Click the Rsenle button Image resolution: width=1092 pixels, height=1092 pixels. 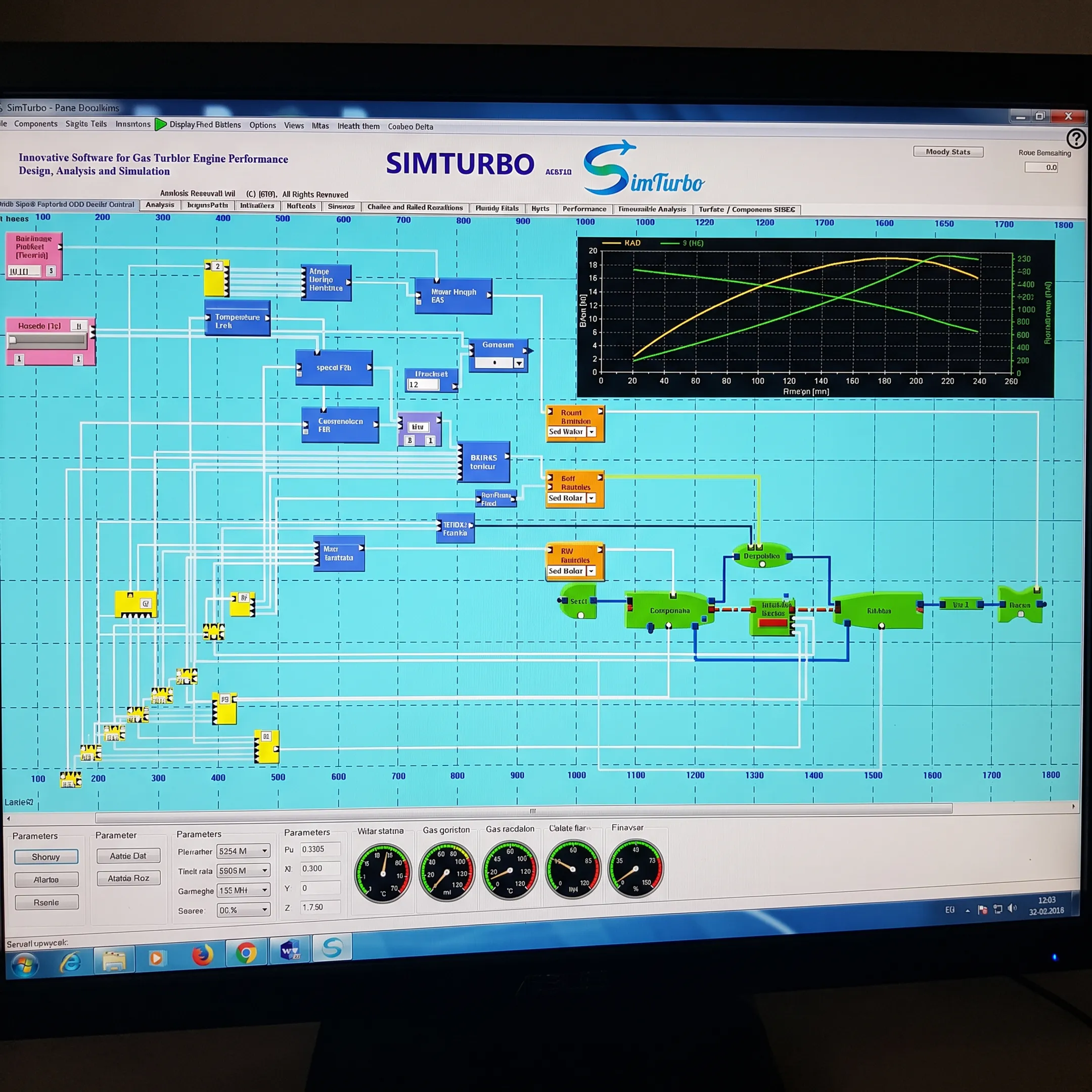point(47,902)
